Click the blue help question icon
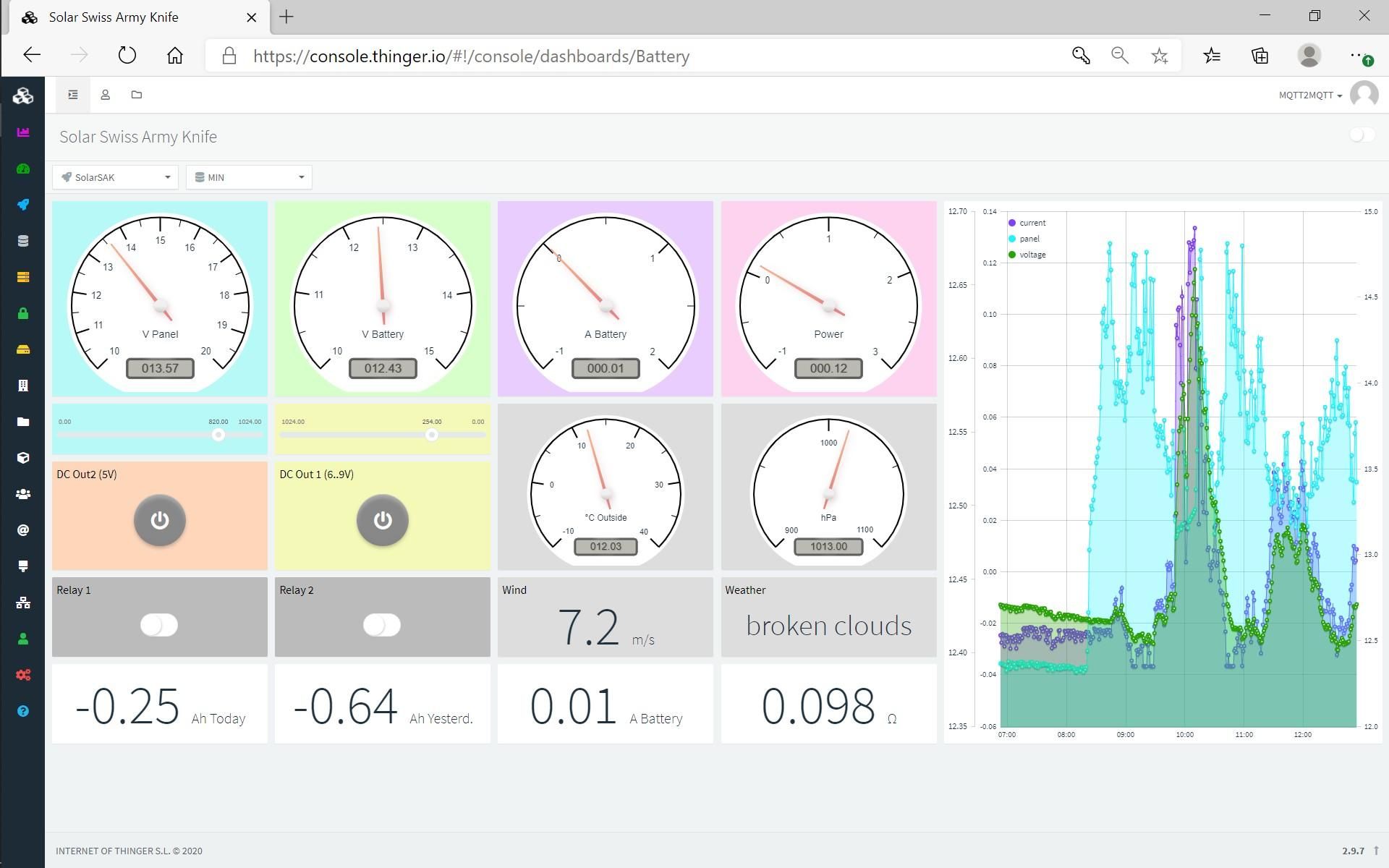Viewport: 1389px width, 868px height. pos(23,711)
